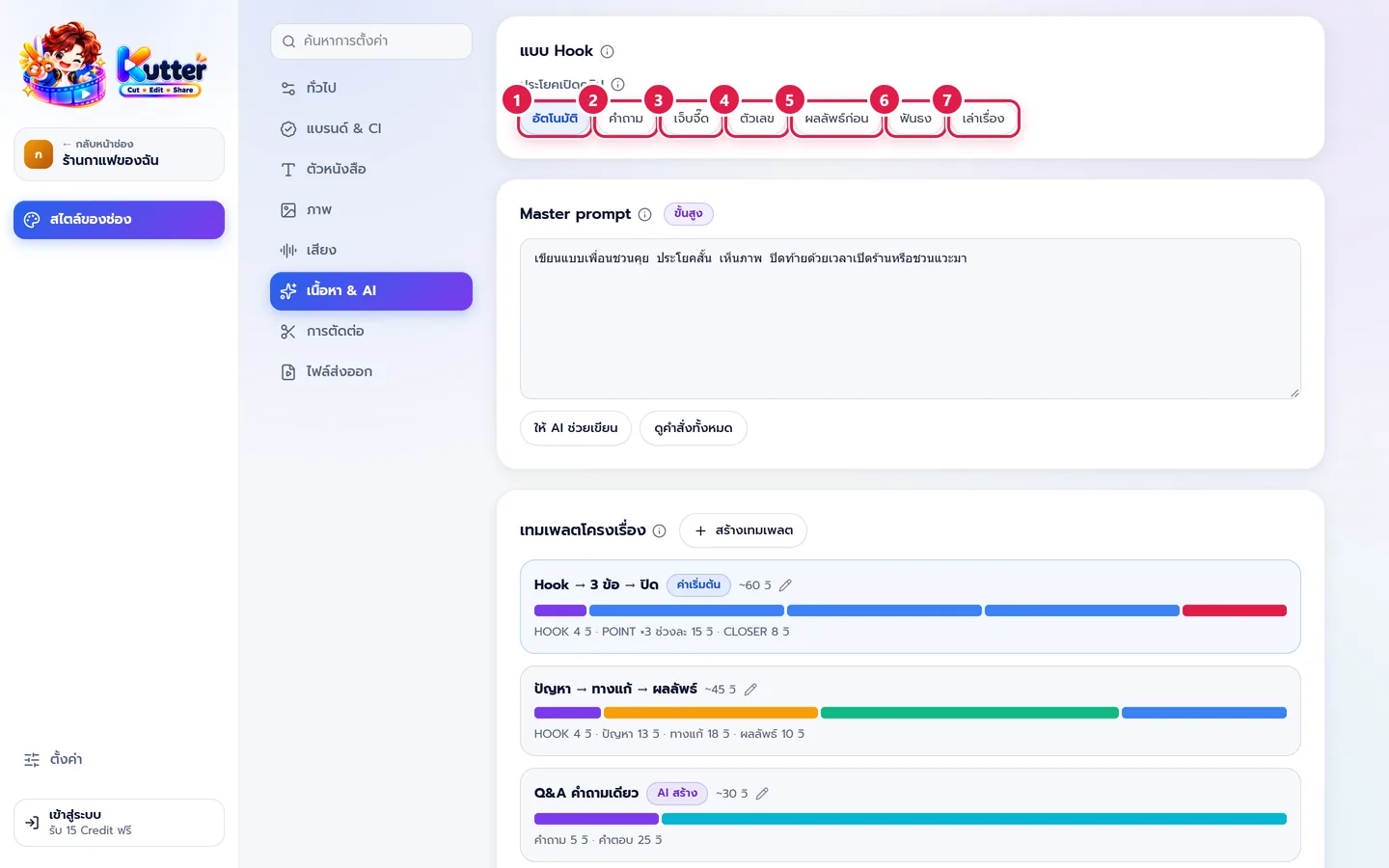Select the เนื้อหา & AI section
This screenshot has height=868, width=1389.
point(371,291)
